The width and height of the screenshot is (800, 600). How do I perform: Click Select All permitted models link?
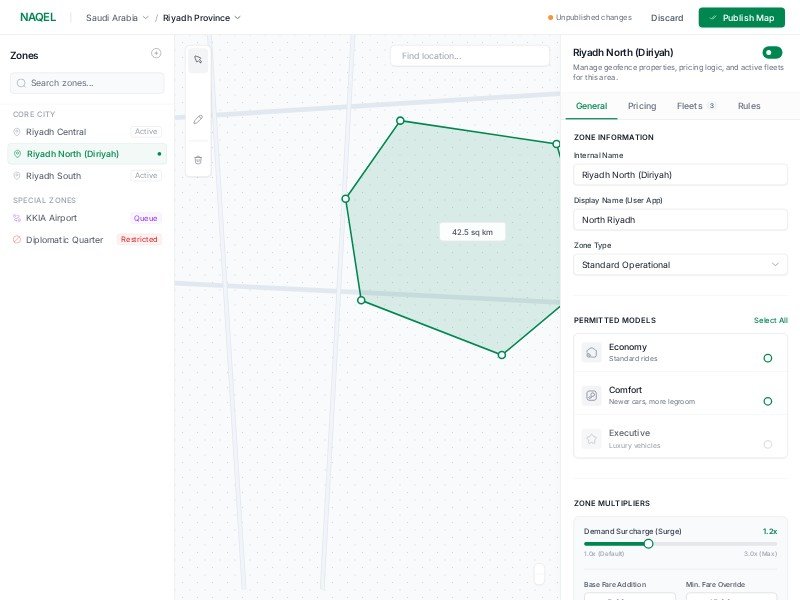click(770, 321)
